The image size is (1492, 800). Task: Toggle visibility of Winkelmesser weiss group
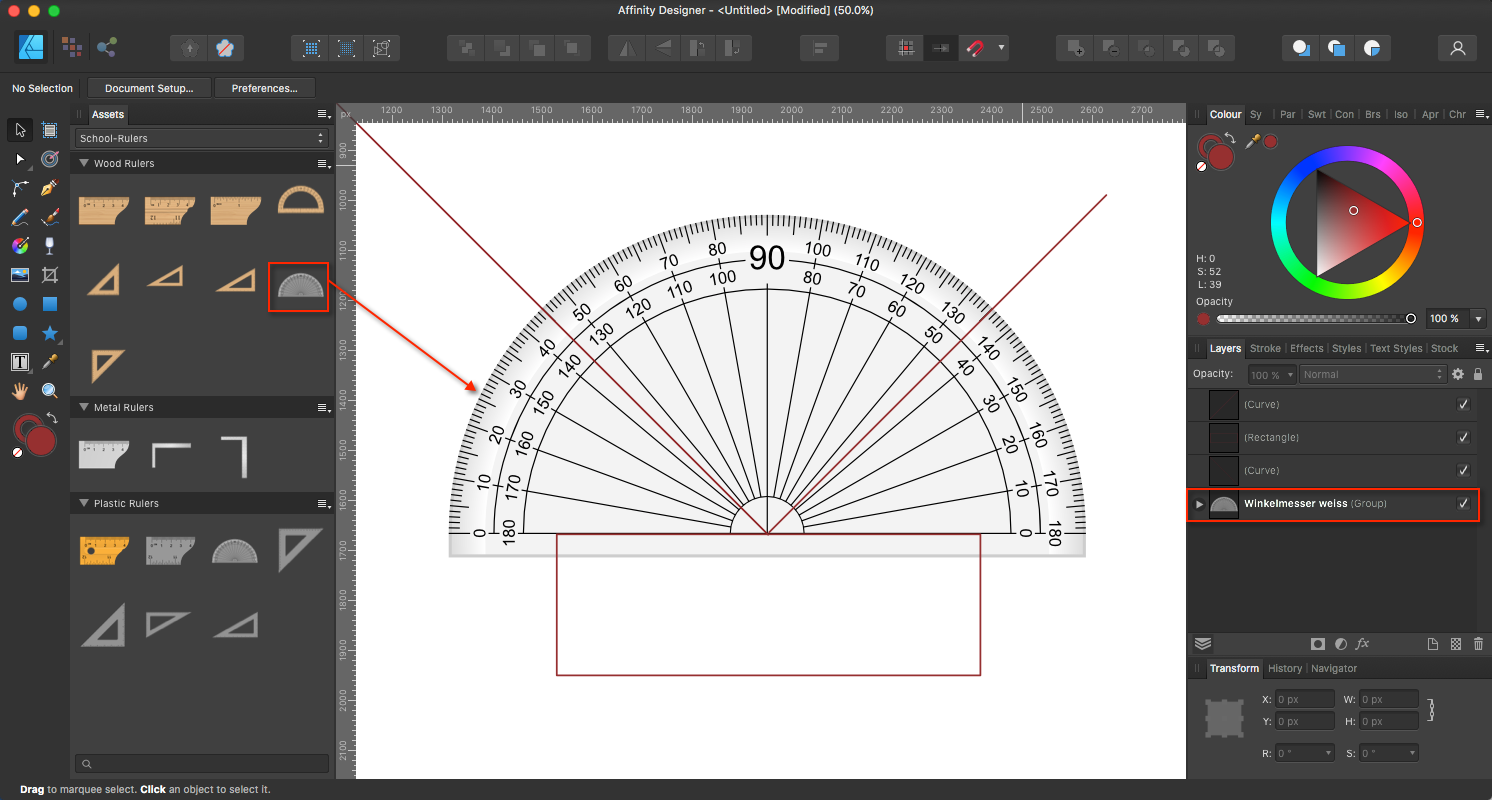pyautogui.click(x=1463, y=504)
